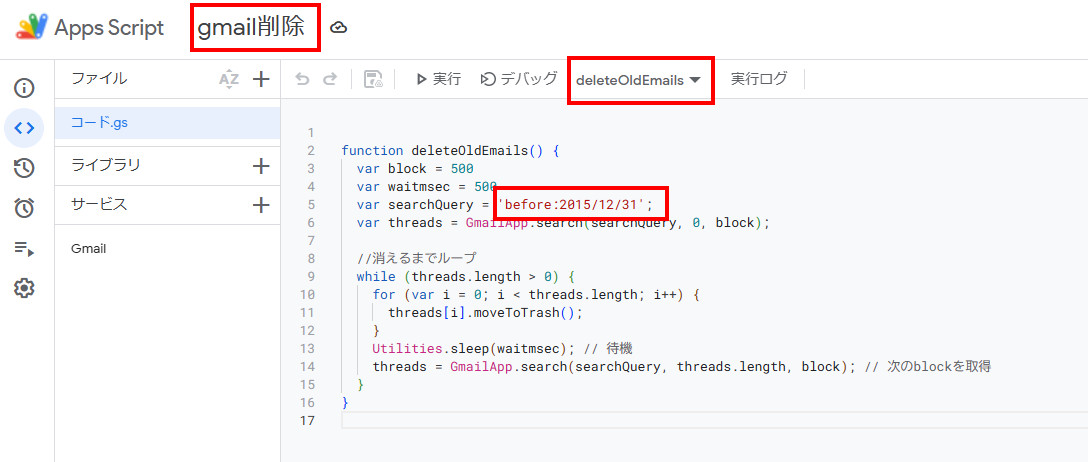The width and height of the screenshot is (1088, 462).
Task: Click line number 17 in gutter
Action: [x=307, y=420]
